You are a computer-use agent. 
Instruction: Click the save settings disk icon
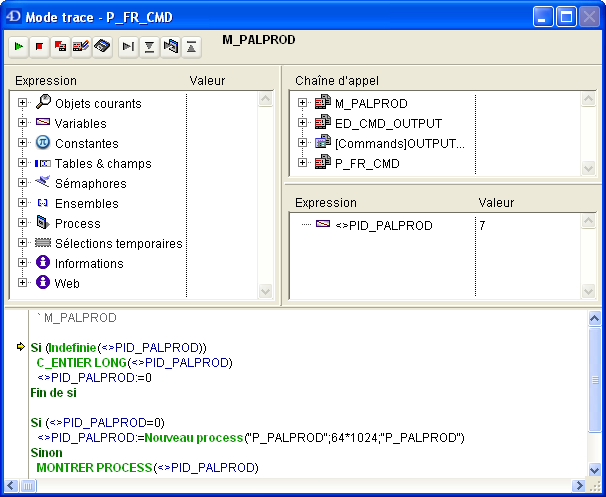102,46
